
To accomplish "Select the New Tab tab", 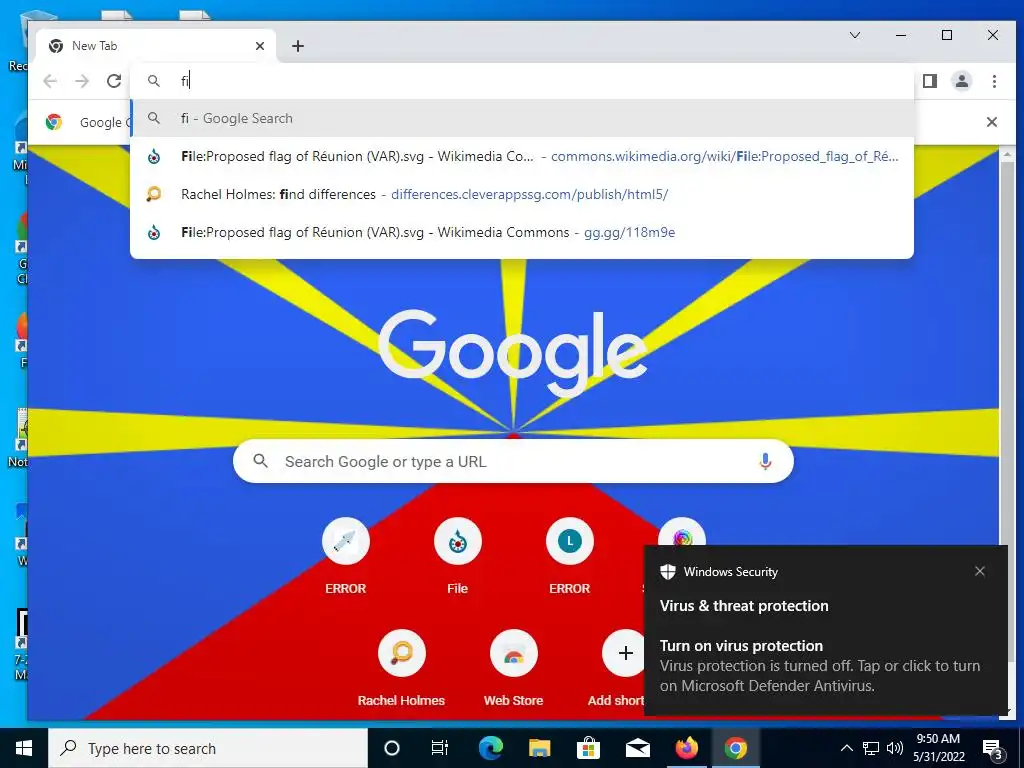I will tap(157, 46).
